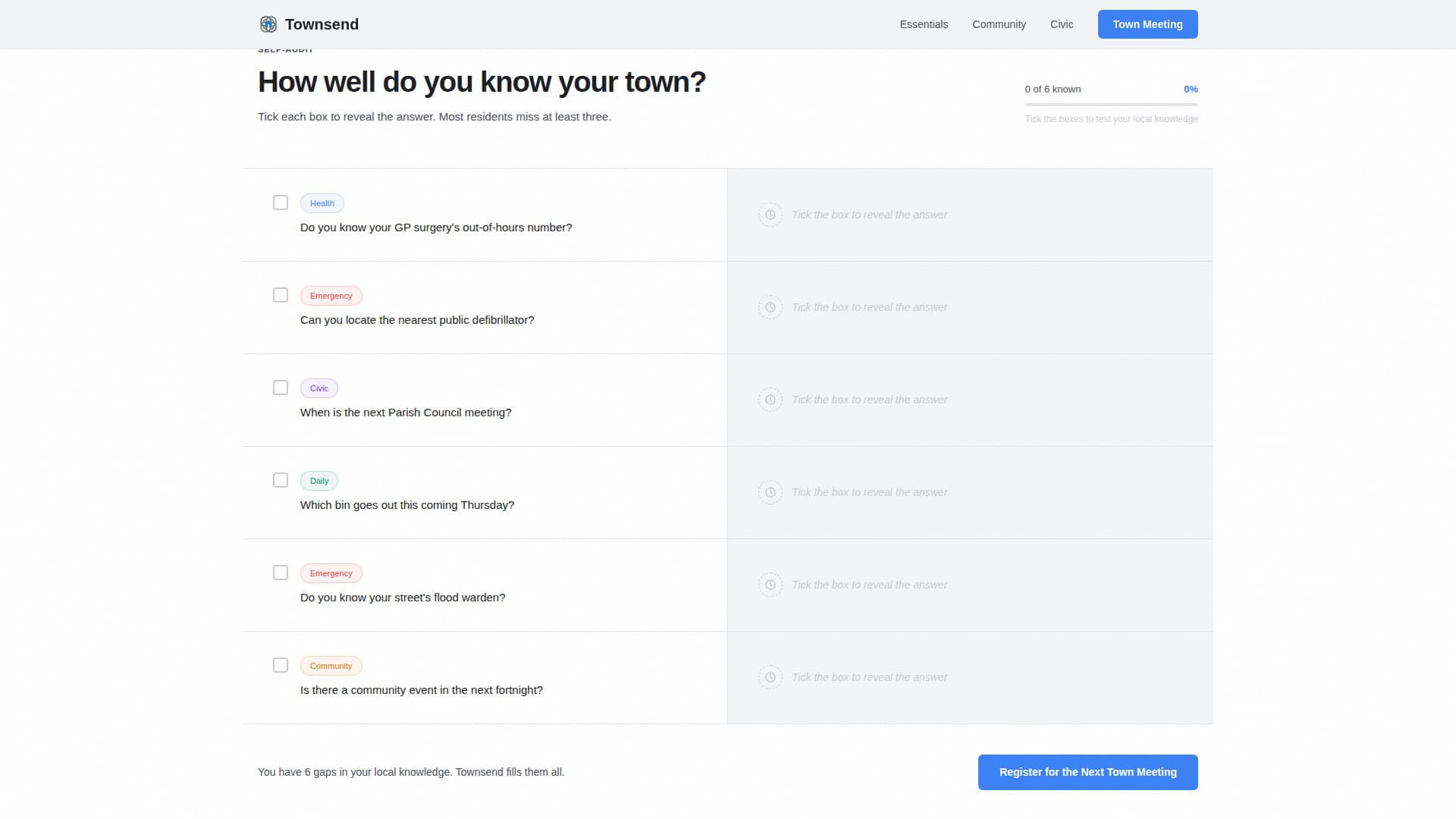1456x819 pixels.
Task: Click the Townsend globe logo icon
Action: point(268,24)
